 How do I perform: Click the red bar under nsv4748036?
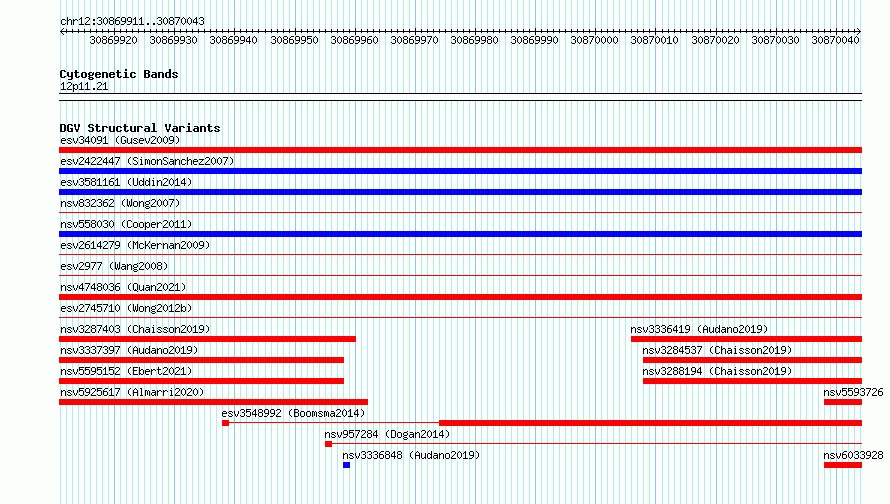460,297
